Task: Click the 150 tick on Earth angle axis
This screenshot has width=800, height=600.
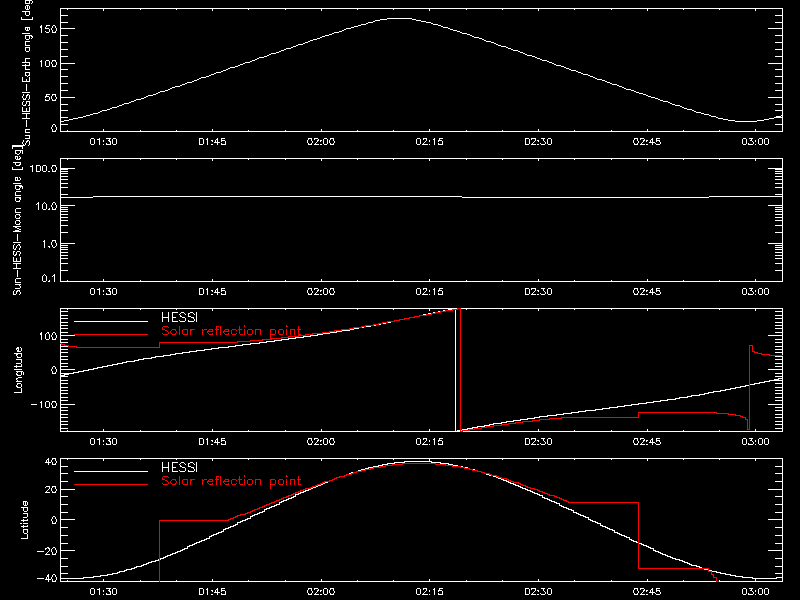Action: 47,29
